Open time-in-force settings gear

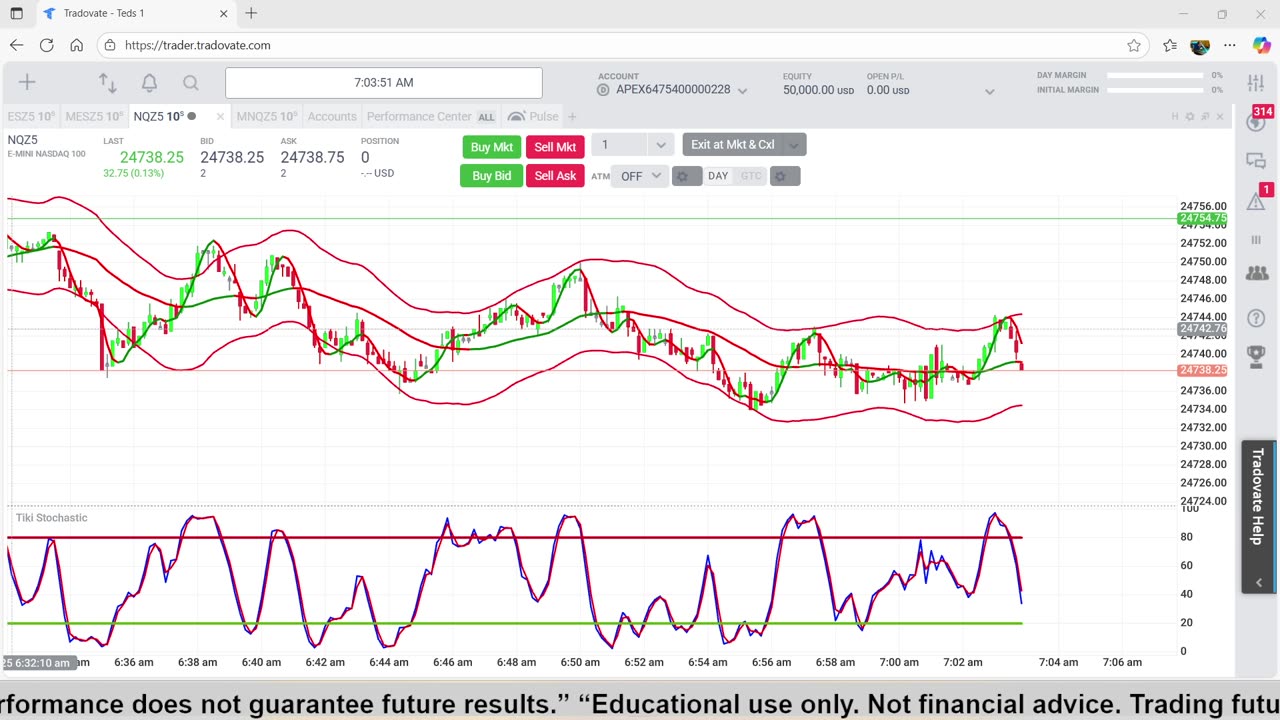point(784,176)
